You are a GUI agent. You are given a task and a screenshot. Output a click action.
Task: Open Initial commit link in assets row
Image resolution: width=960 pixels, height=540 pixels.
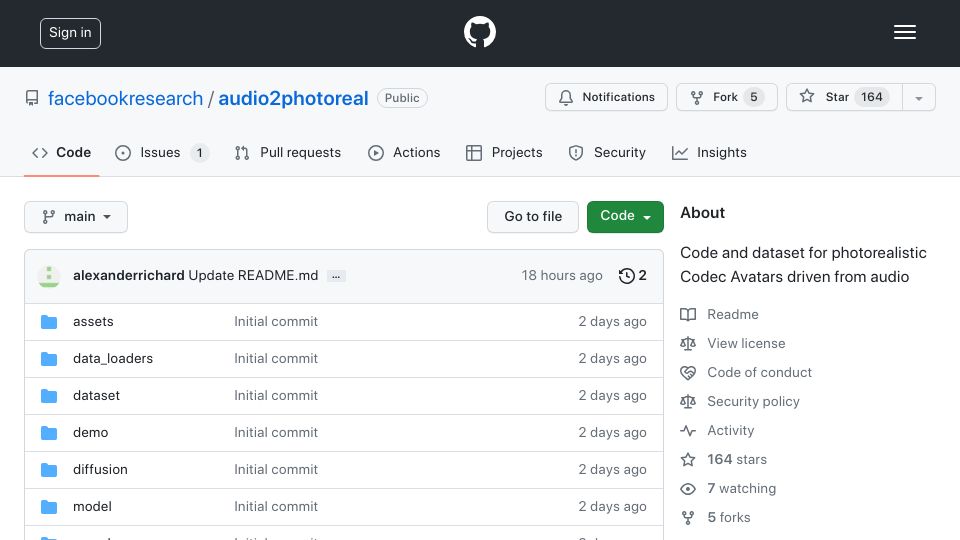pos(276,321)
